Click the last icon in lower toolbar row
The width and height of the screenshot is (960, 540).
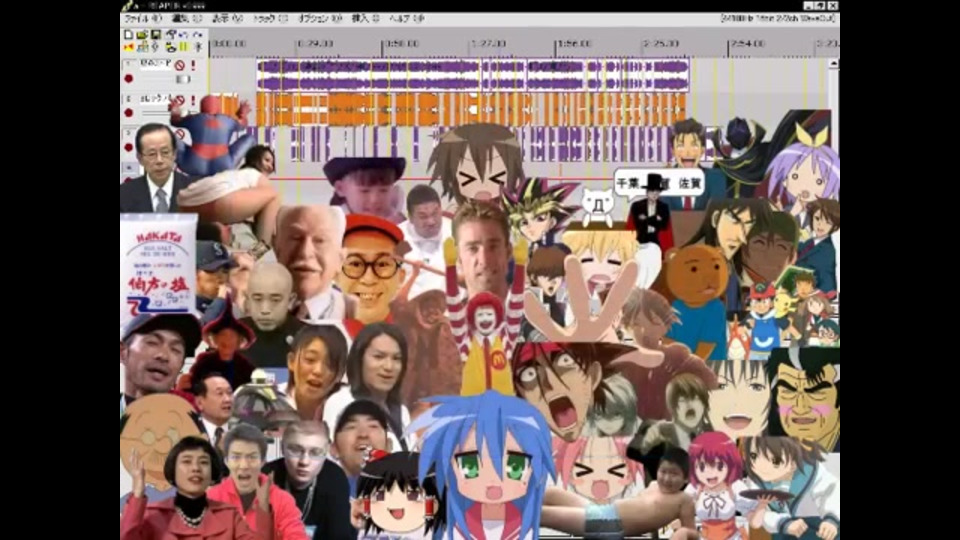(x=198, y=47)
